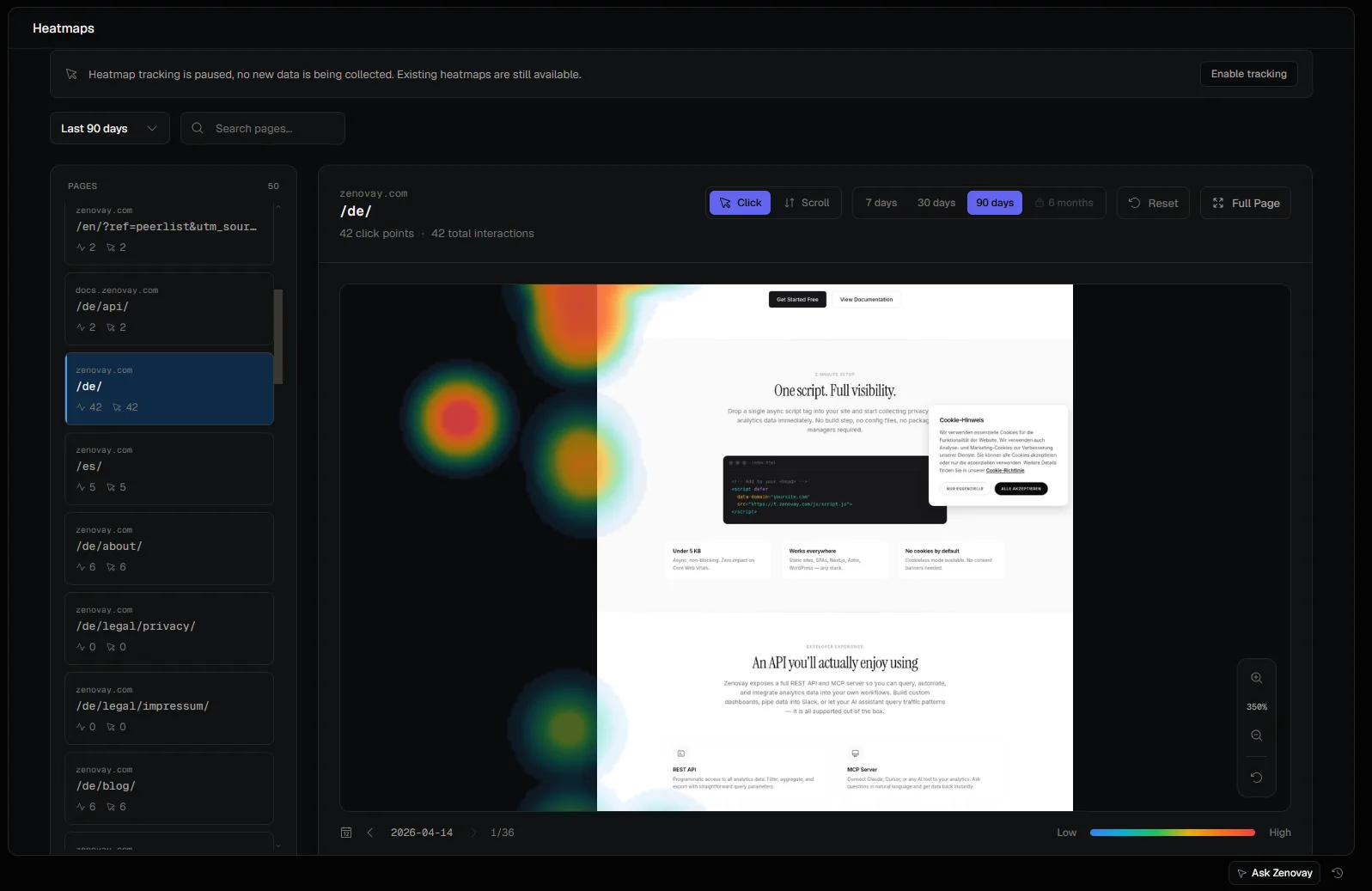
Task: Open the Last 90 days dropdown
Action: [x=110, y=128]
